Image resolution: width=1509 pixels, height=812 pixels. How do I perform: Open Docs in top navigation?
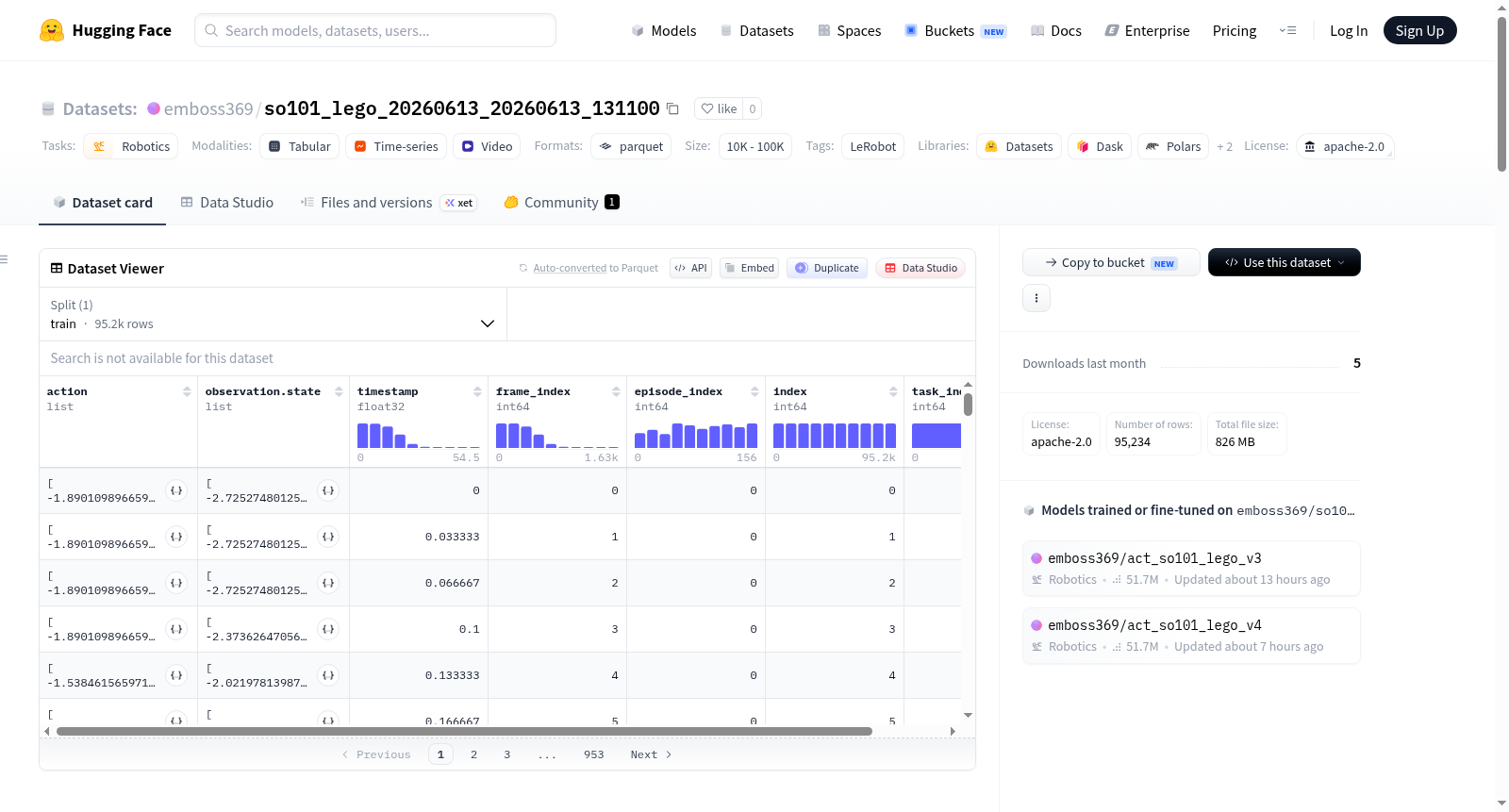(x=1056, y=30)
